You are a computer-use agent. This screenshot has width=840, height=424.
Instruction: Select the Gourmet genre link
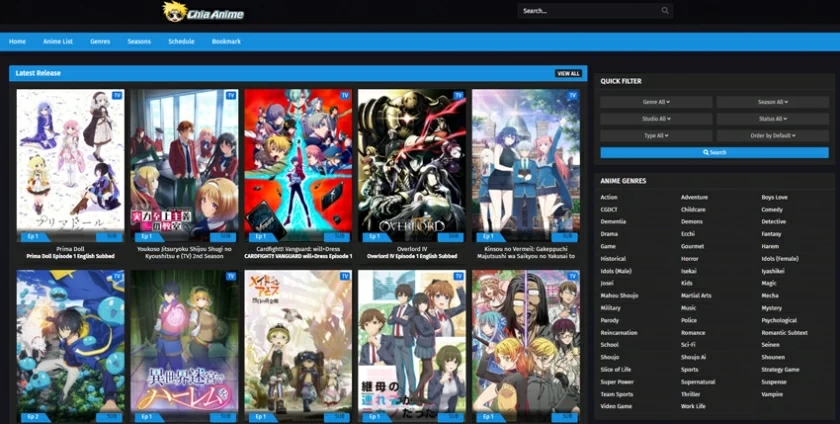tap(692, 247)
